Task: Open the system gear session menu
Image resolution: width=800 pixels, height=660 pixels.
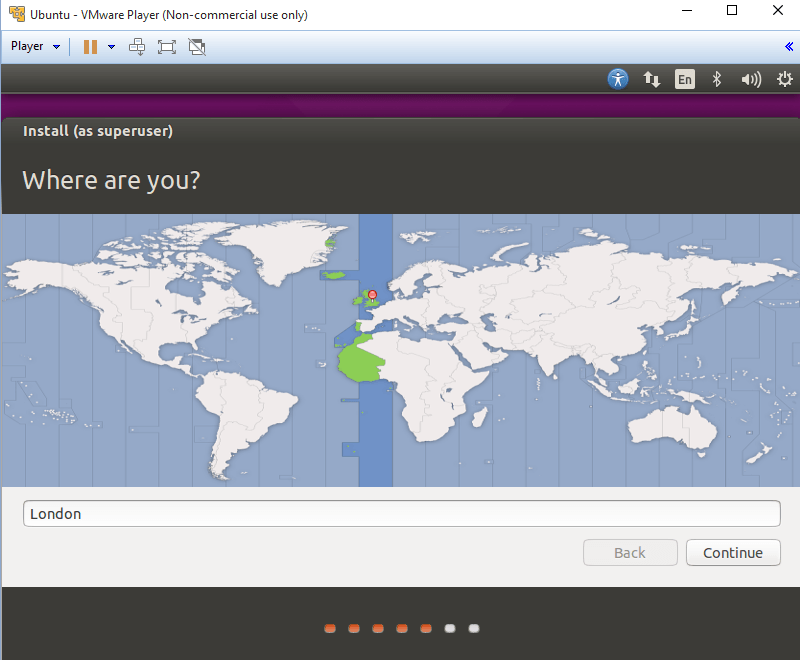Action: click(784, 79)
